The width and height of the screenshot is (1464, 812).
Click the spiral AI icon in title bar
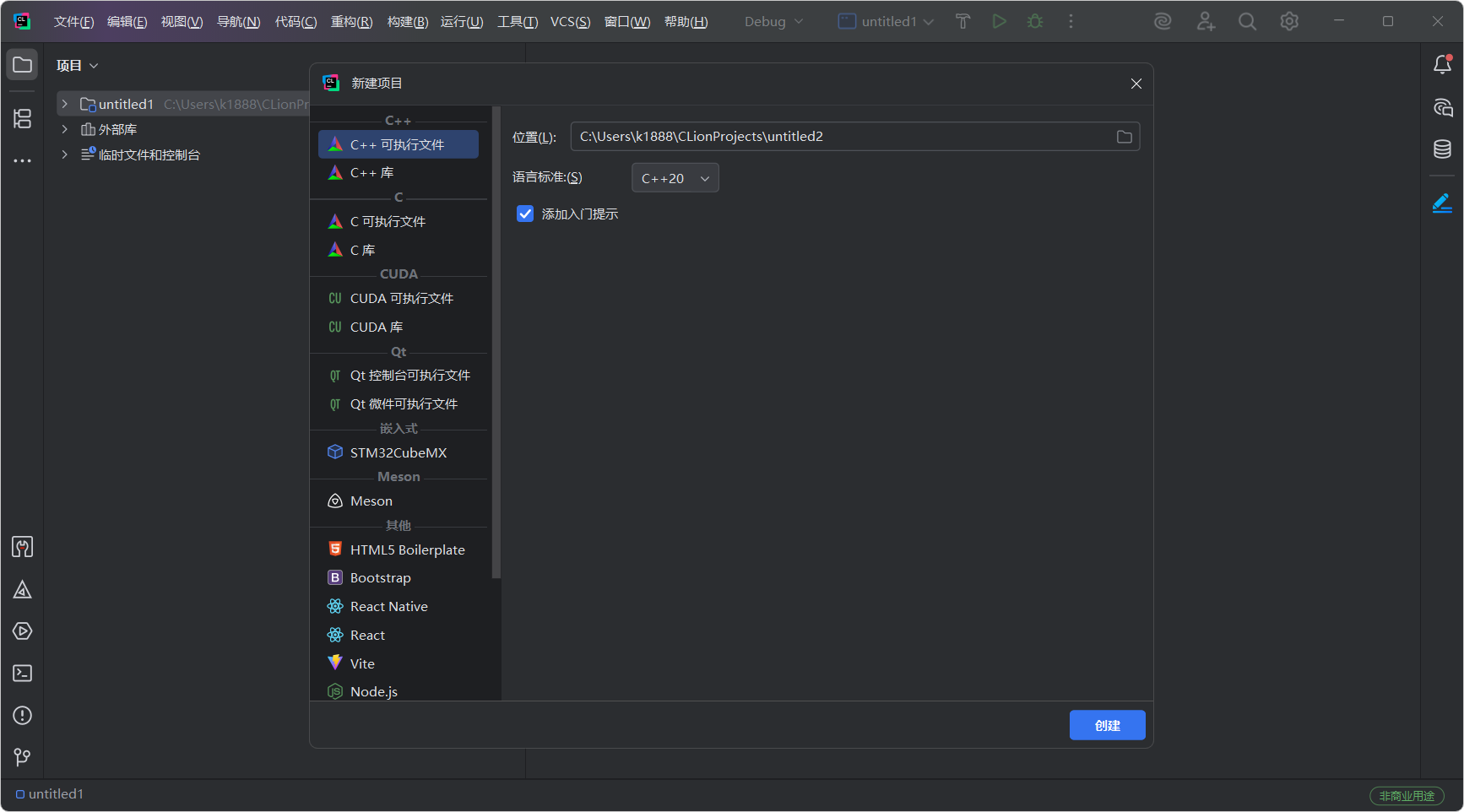click(x=1163, y=22)
